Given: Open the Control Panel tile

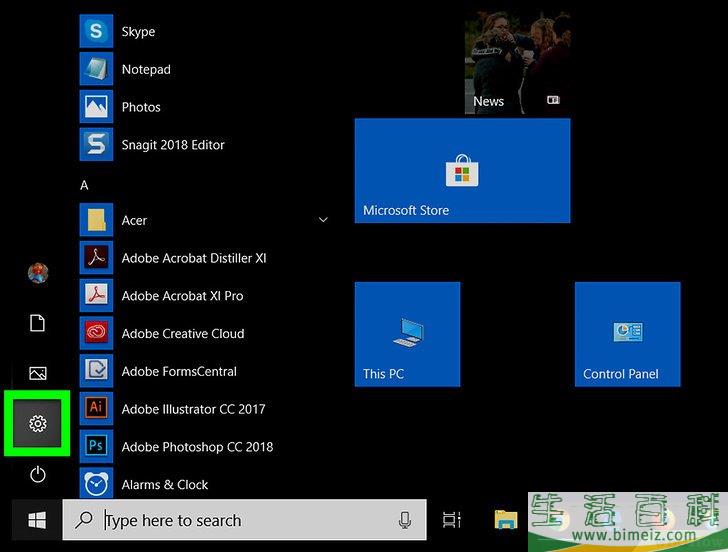Looking at the screenshot, I should (x=628, y=334).
